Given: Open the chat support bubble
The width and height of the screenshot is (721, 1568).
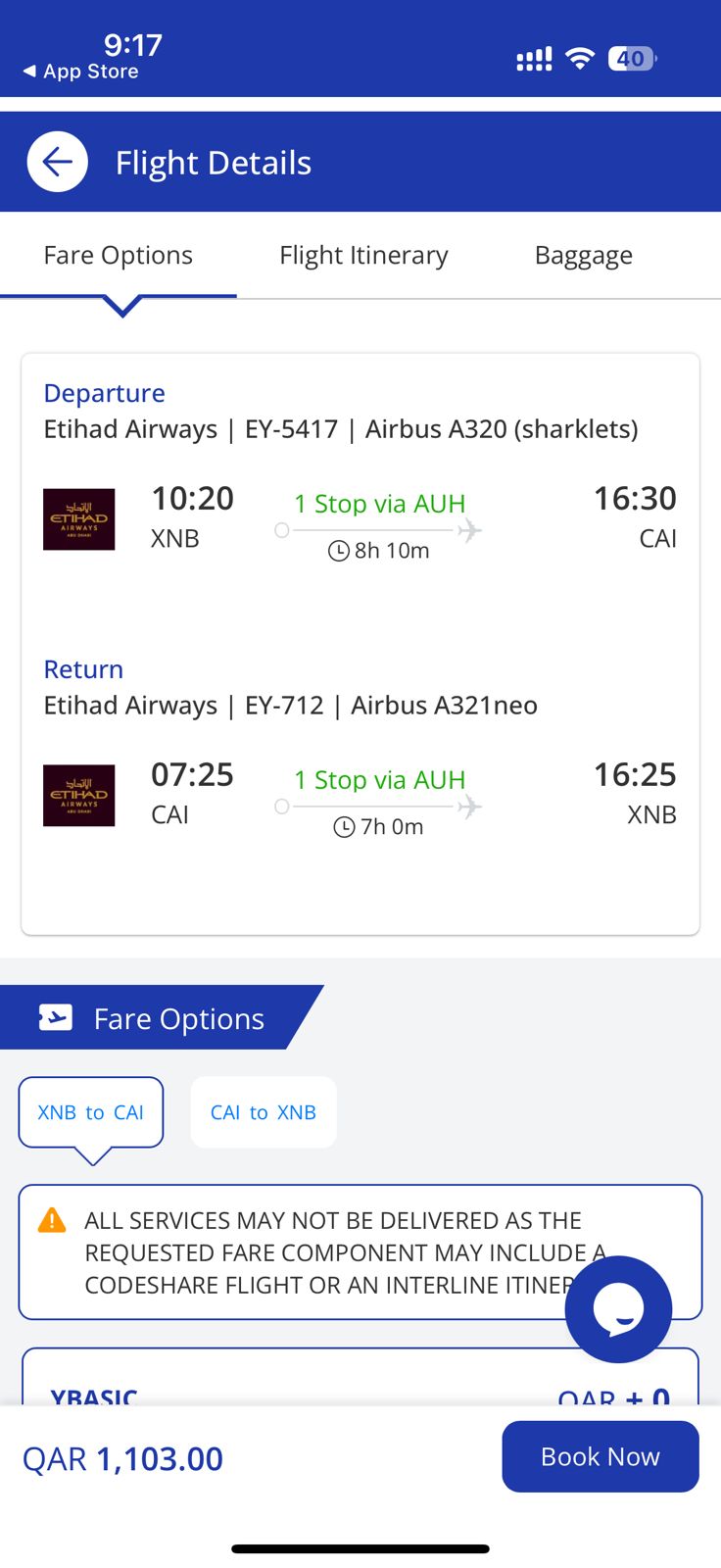Looking at the screenshot, I should click(x=618, y=1308).
